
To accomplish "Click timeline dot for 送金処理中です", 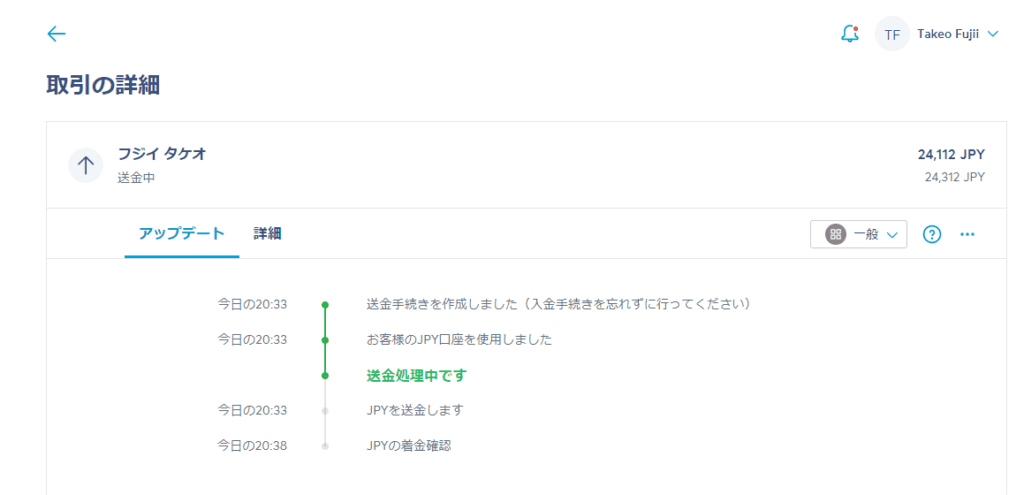I will tap(325, 375).
